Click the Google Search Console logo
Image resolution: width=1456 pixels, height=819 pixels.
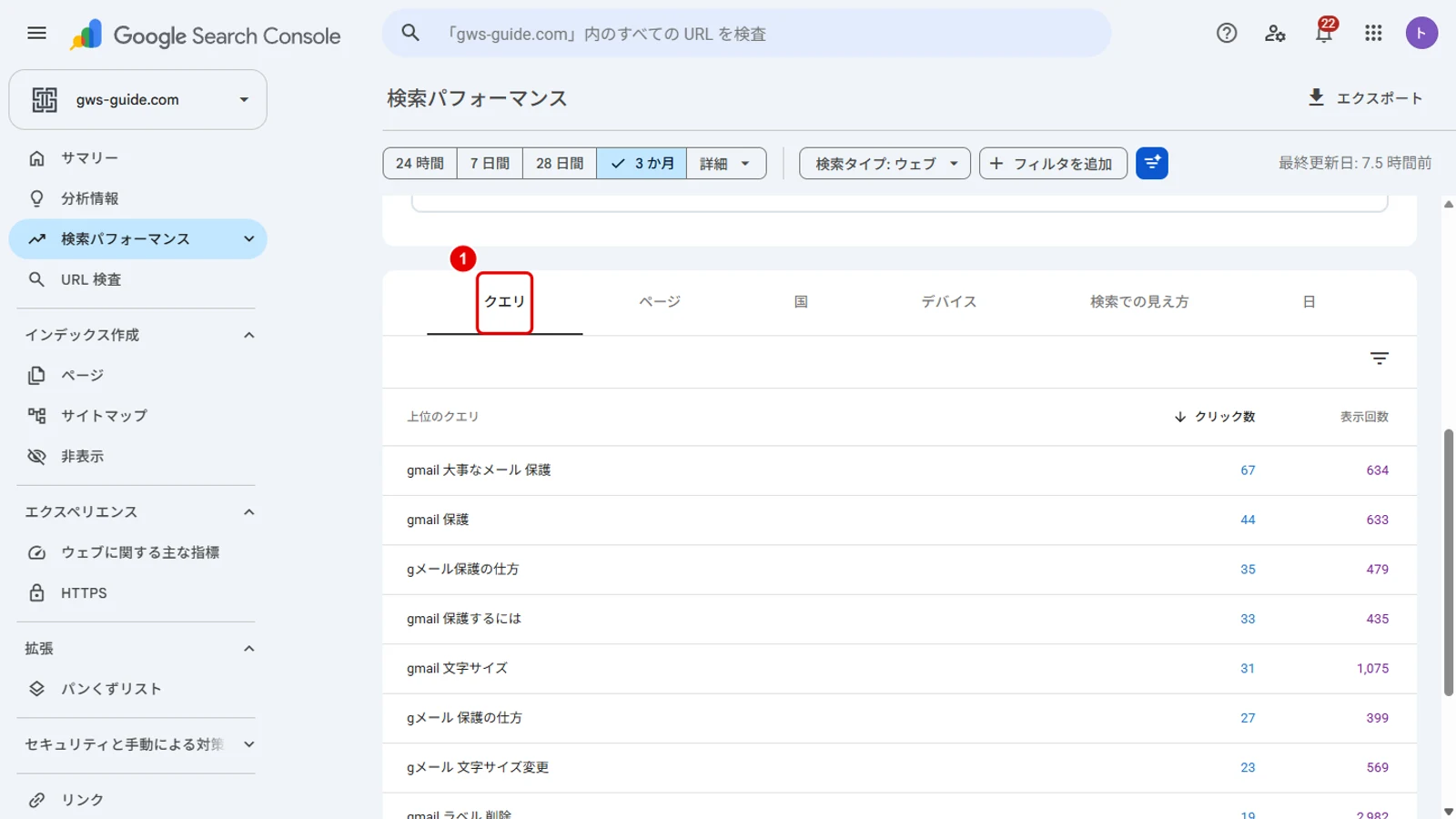206,35
